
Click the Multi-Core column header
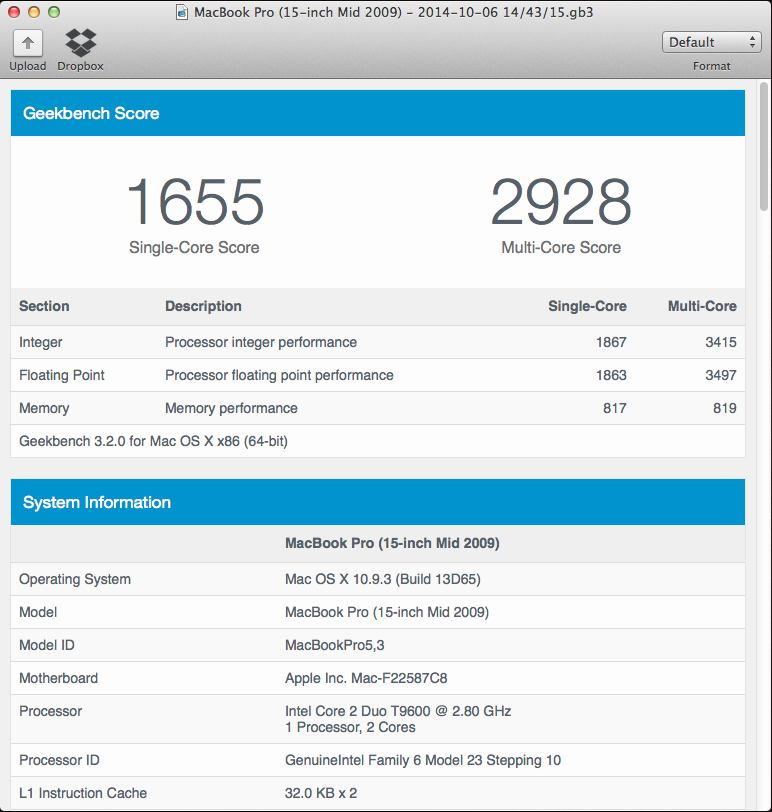[x=701, y=306]
